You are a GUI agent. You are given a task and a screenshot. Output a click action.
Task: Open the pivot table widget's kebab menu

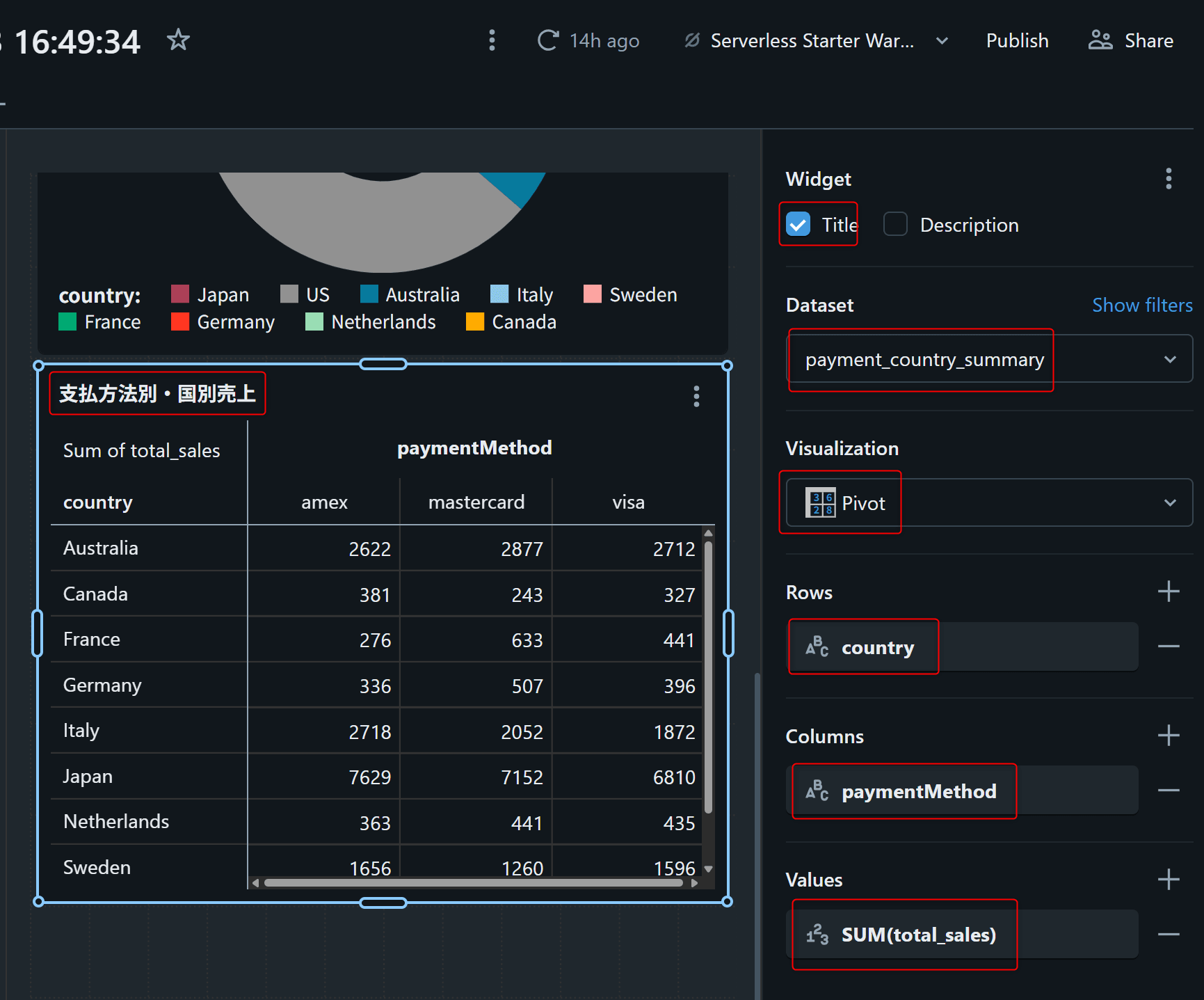point(696,397)
